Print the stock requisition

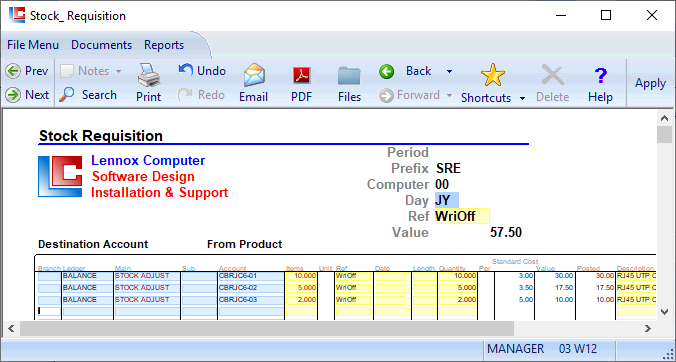click(x=149, y=83)
